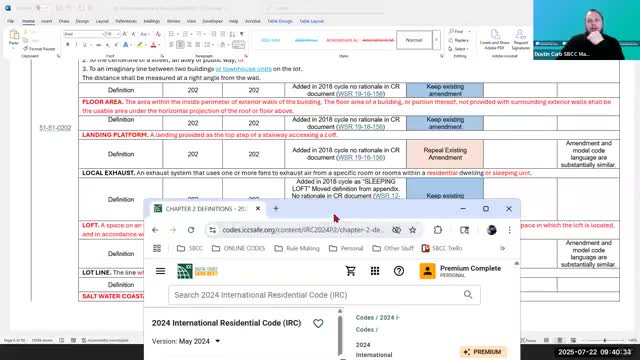Toggle Center alignment in Word ribbon
640x360 pixels.
coord(180,45)
